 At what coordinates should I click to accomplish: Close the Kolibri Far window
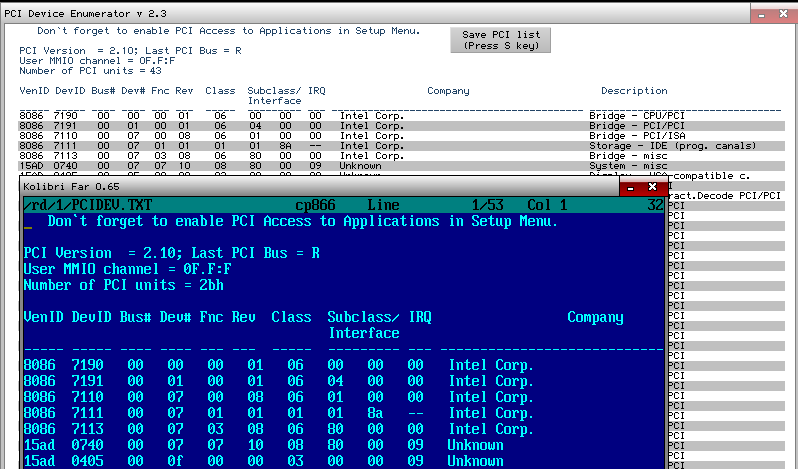[x=653, y=187]
